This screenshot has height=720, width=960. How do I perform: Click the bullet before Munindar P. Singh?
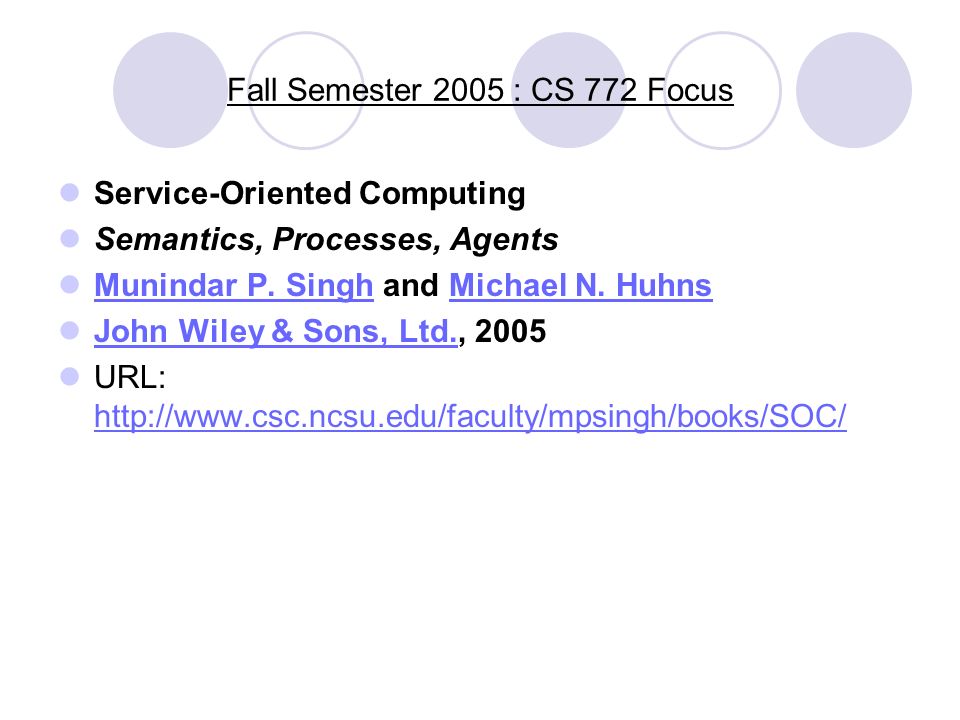tap(70, 284)
